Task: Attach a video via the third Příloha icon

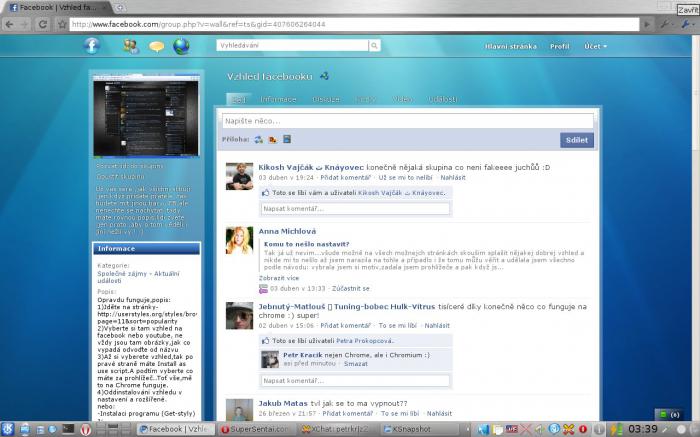Action: [x=287, y=139]
